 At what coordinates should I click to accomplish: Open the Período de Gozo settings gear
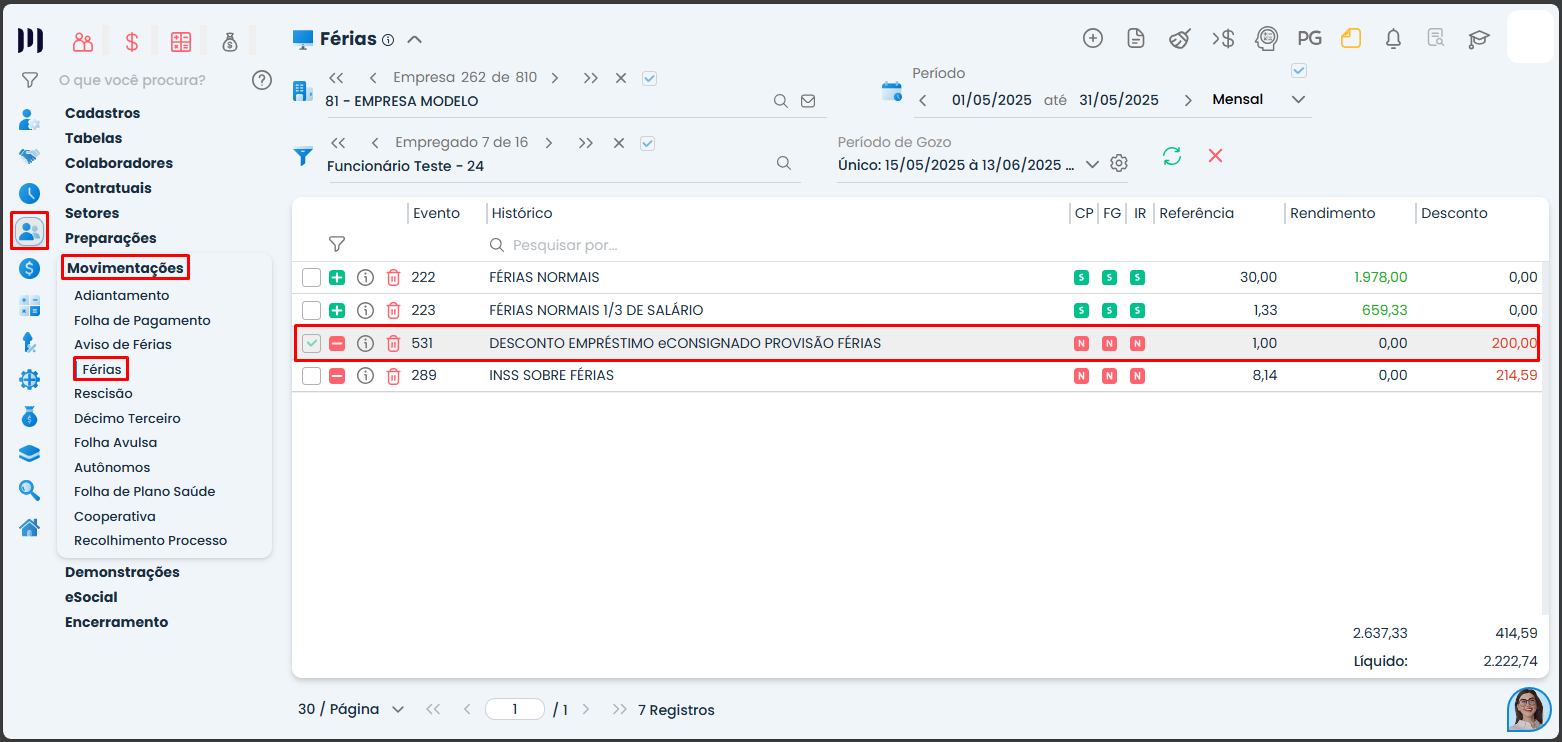coord(1119,163)
